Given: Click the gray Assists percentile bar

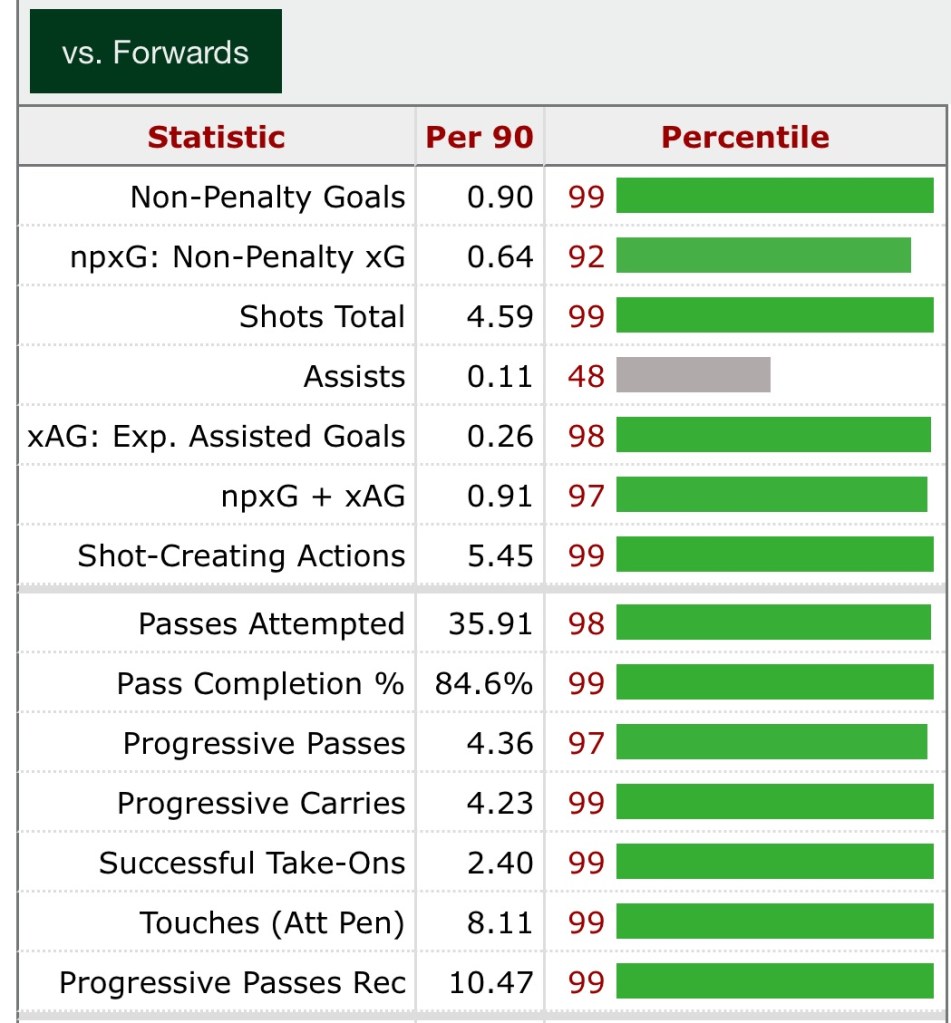Looking at the screenshot, I should pos(693,376).
